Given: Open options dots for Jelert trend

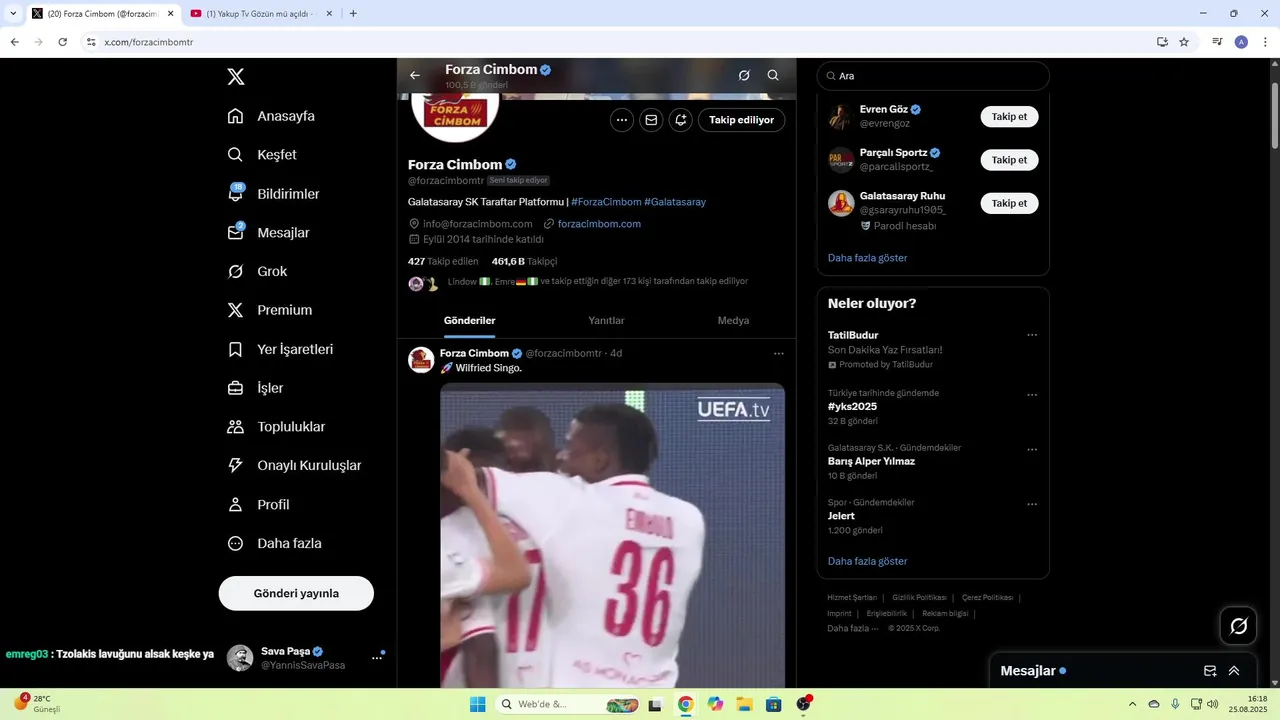Looking at the screenshot, I should coord(1032,504).
